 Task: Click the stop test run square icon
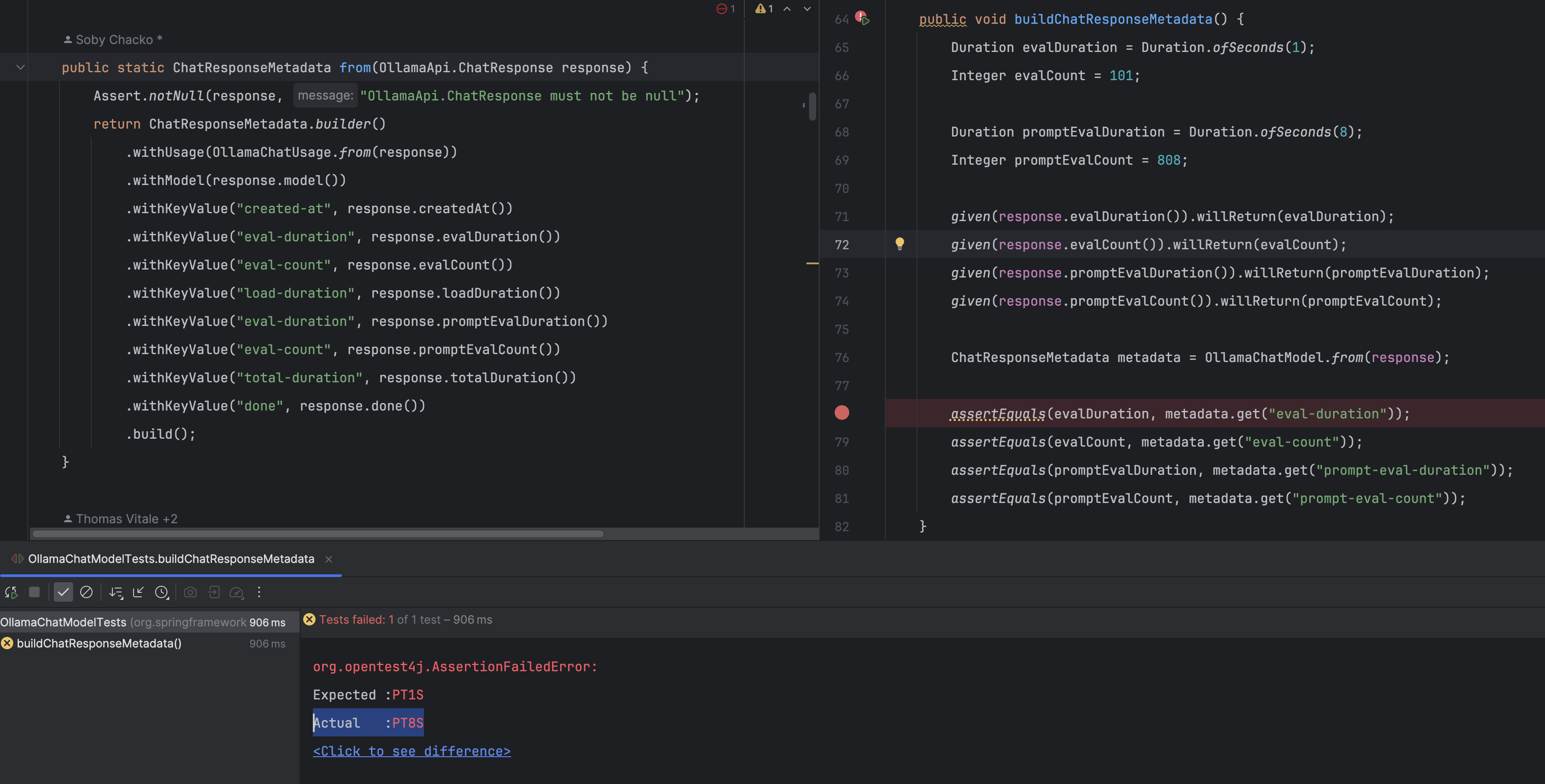[34, 592]
